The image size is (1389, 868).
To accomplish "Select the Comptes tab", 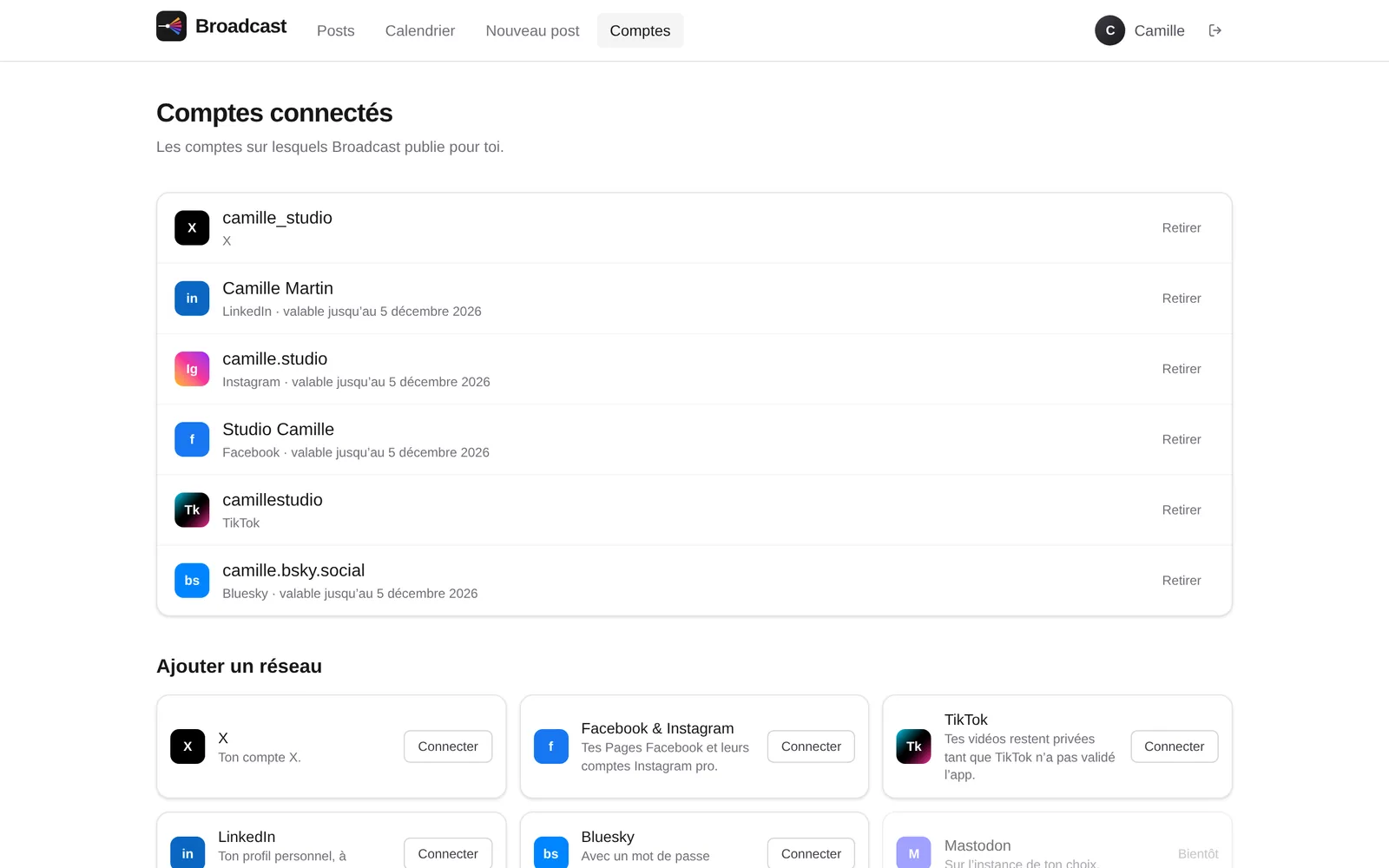I will [x=640, y=30].
